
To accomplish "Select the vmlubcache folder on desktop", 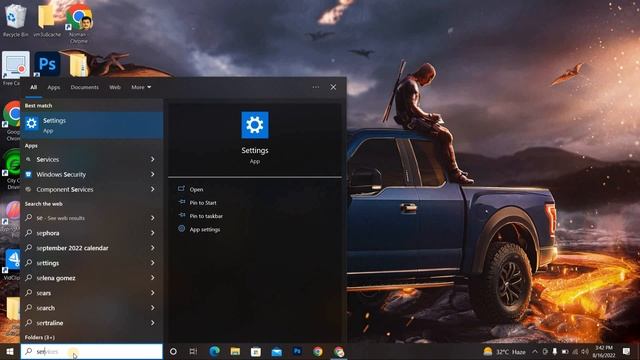I will [x=47, y=20].
